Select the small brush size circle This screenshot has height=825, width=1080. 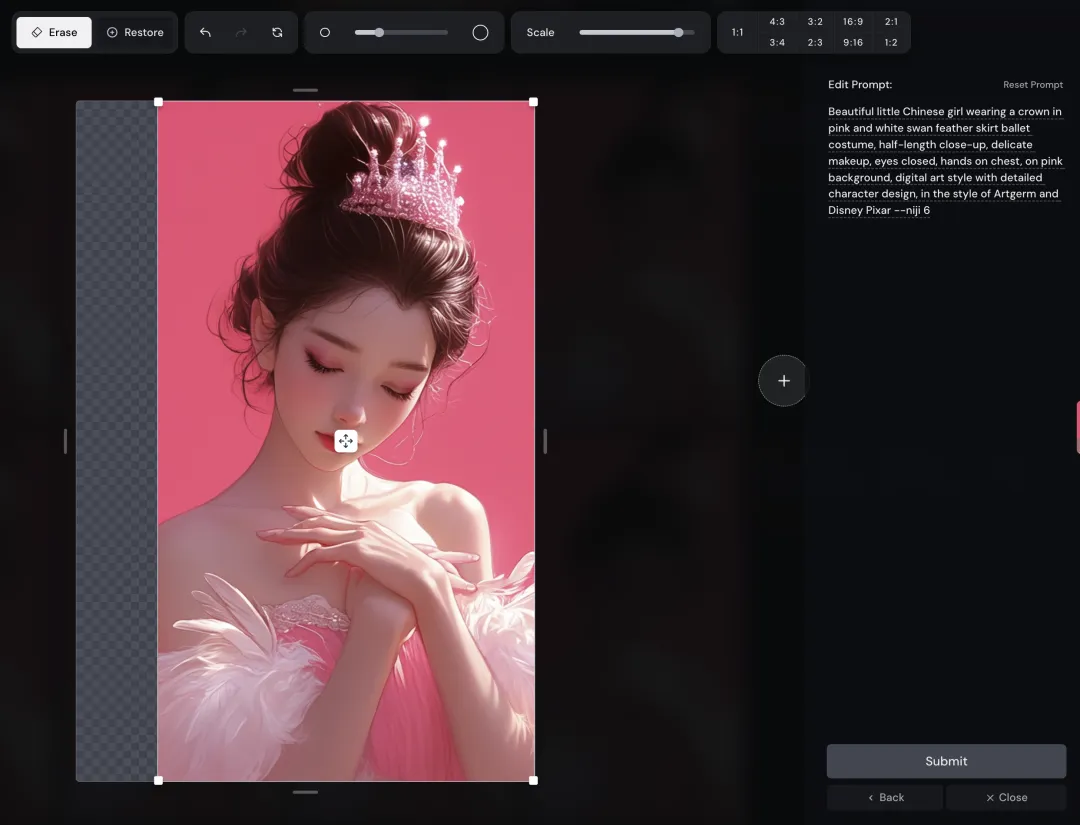(x=325, y=32)
